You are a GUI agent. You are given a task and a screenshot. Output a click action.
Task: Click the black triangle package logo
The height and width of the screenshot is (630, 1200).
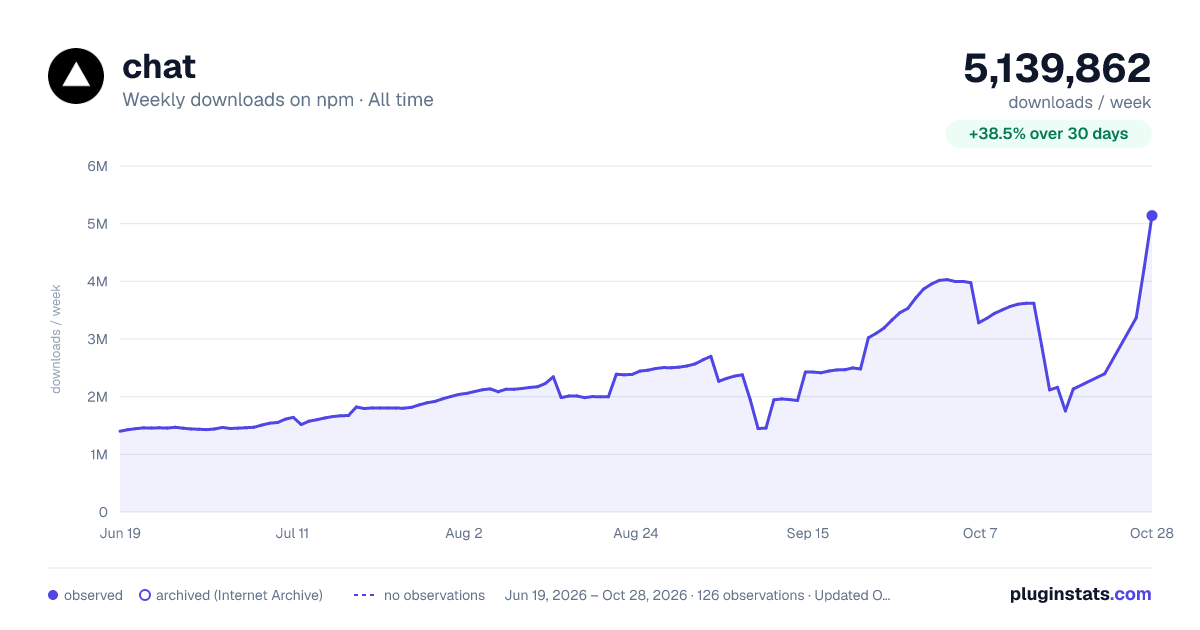[x=76, y=76]
